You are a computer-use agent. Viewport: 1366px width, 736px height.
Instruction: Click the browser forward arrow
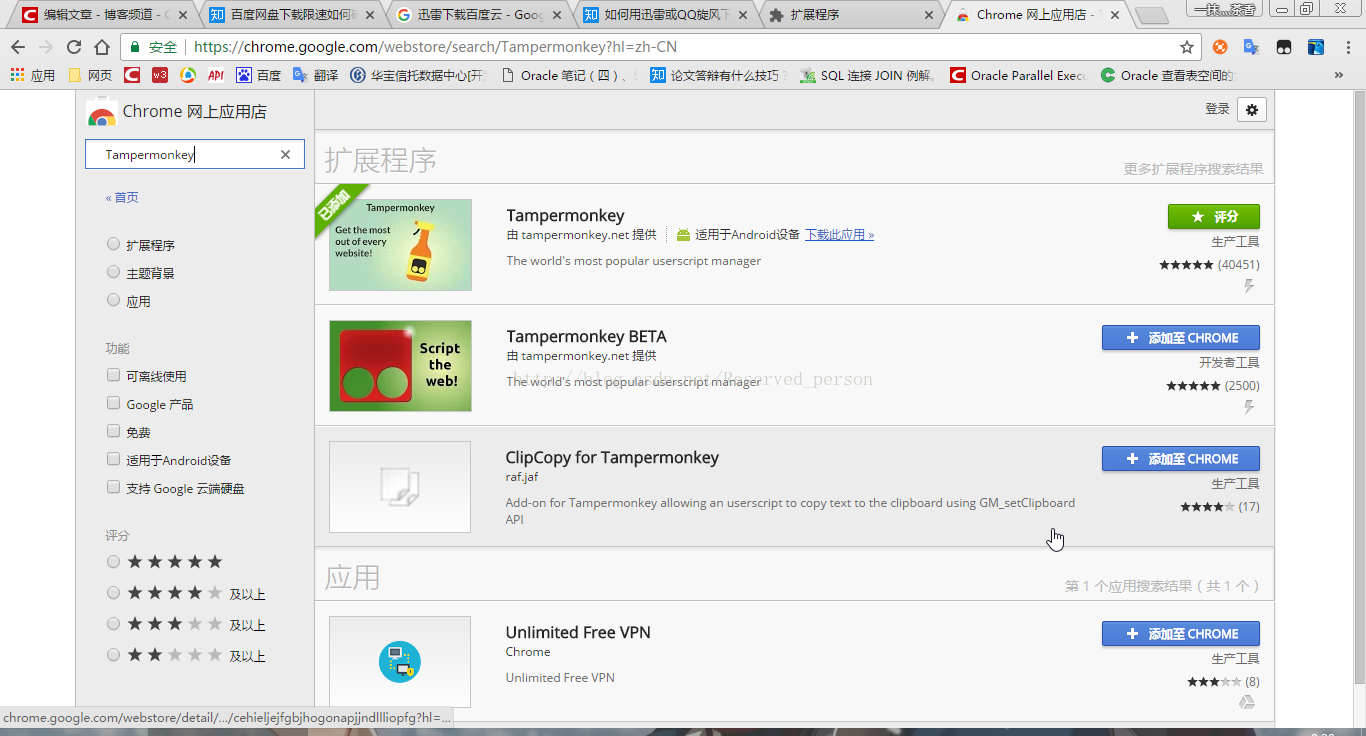pyautogui.click(x=45, y=47)
